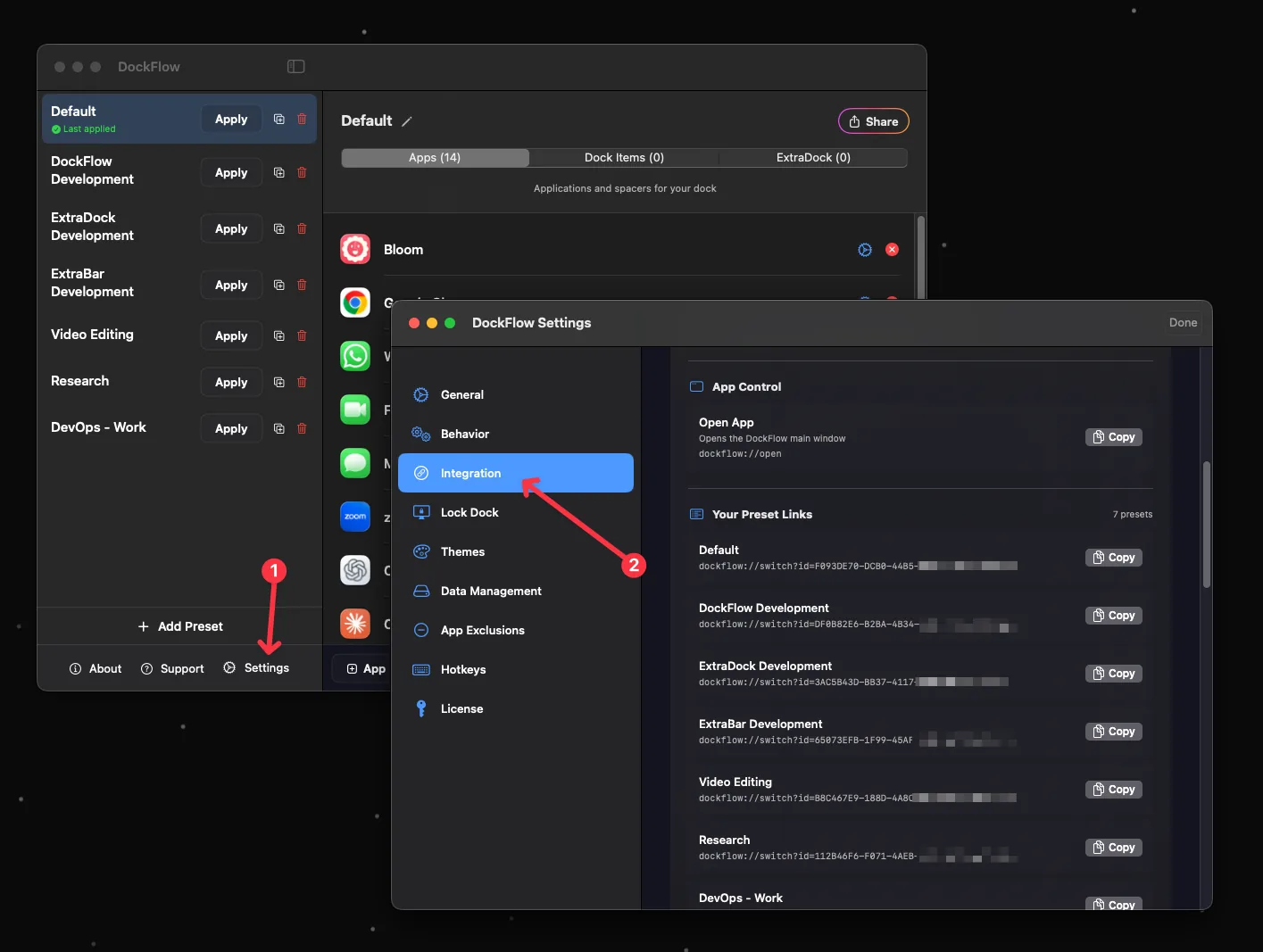This screenshot has height=952, width=1263.
Task: Click the Bloom app icon
Action: point(355,249)
